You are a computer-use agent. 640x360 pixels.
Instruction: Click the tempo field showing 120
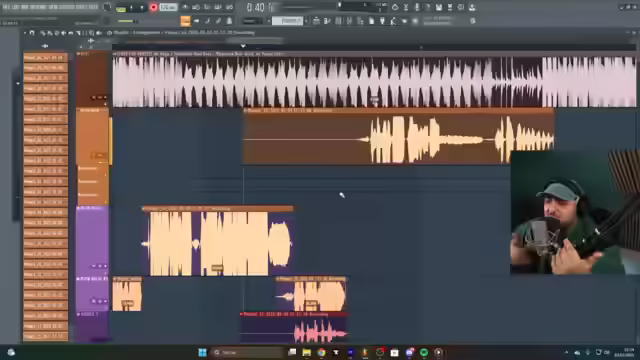tap(168, 7)
